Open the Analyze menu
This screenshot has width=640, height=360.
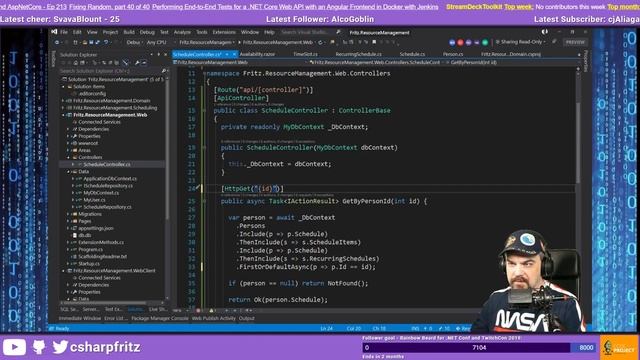pos(182,32)
